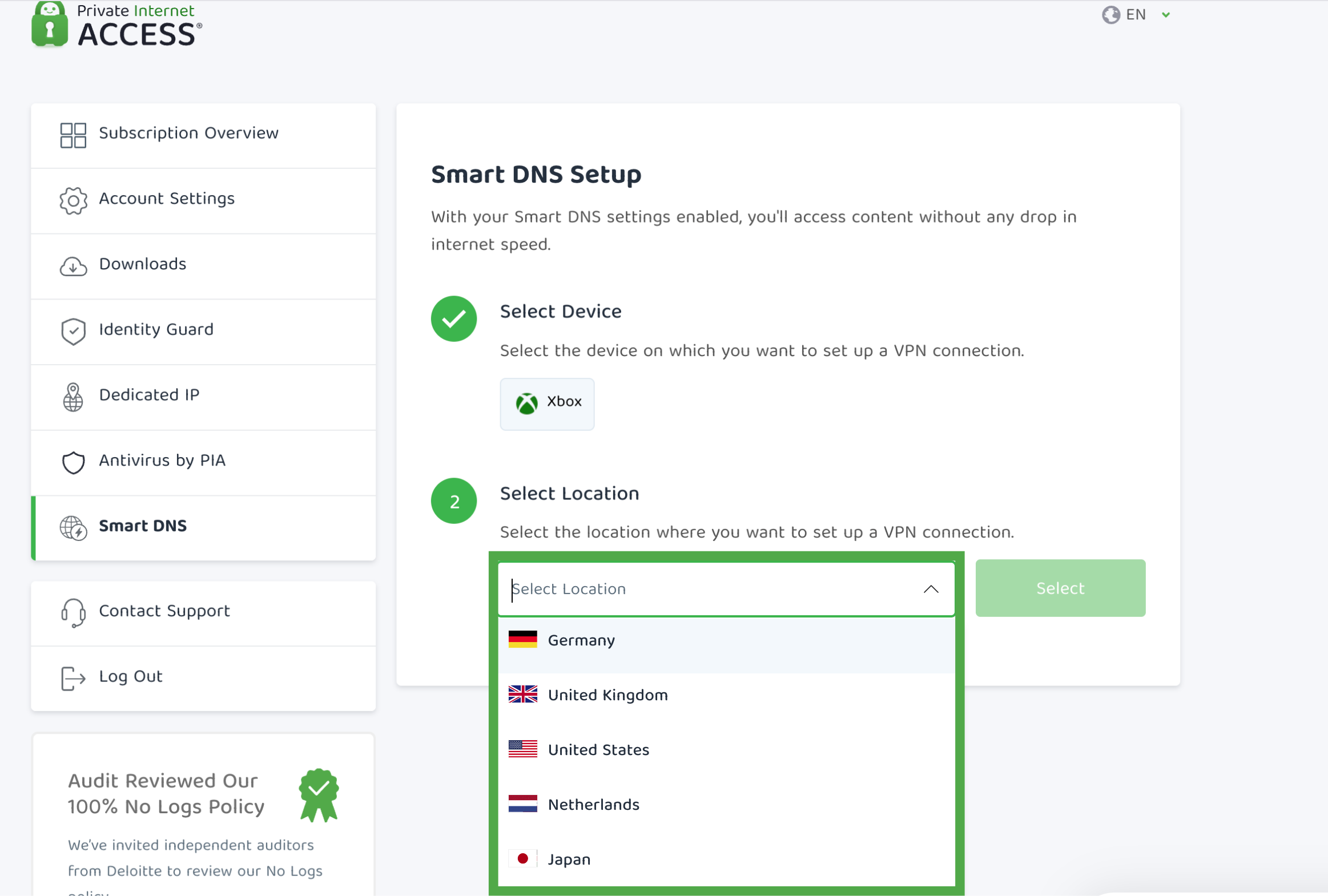The height and width of the screenshot is (896, 1328).
Task: Click the Private Internet Access padlock logo
Action: [50, 24]
